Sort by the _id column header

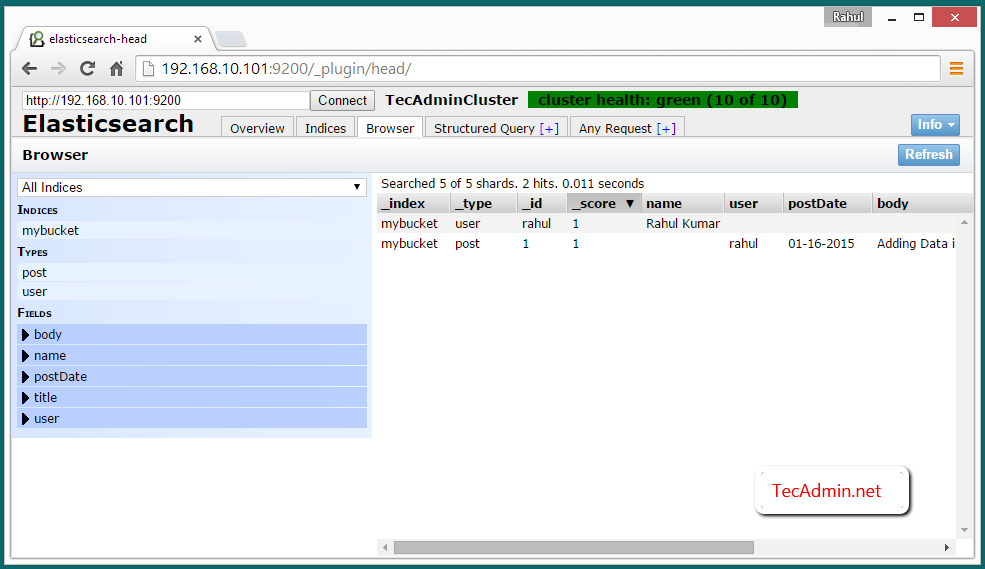(541, 203)
